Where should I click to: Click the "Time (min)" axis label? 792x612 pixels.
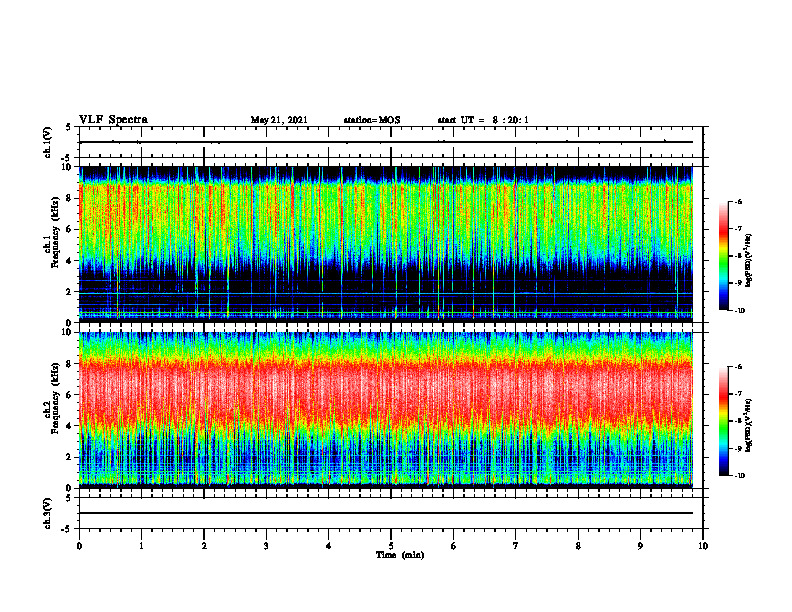point(400,555)
